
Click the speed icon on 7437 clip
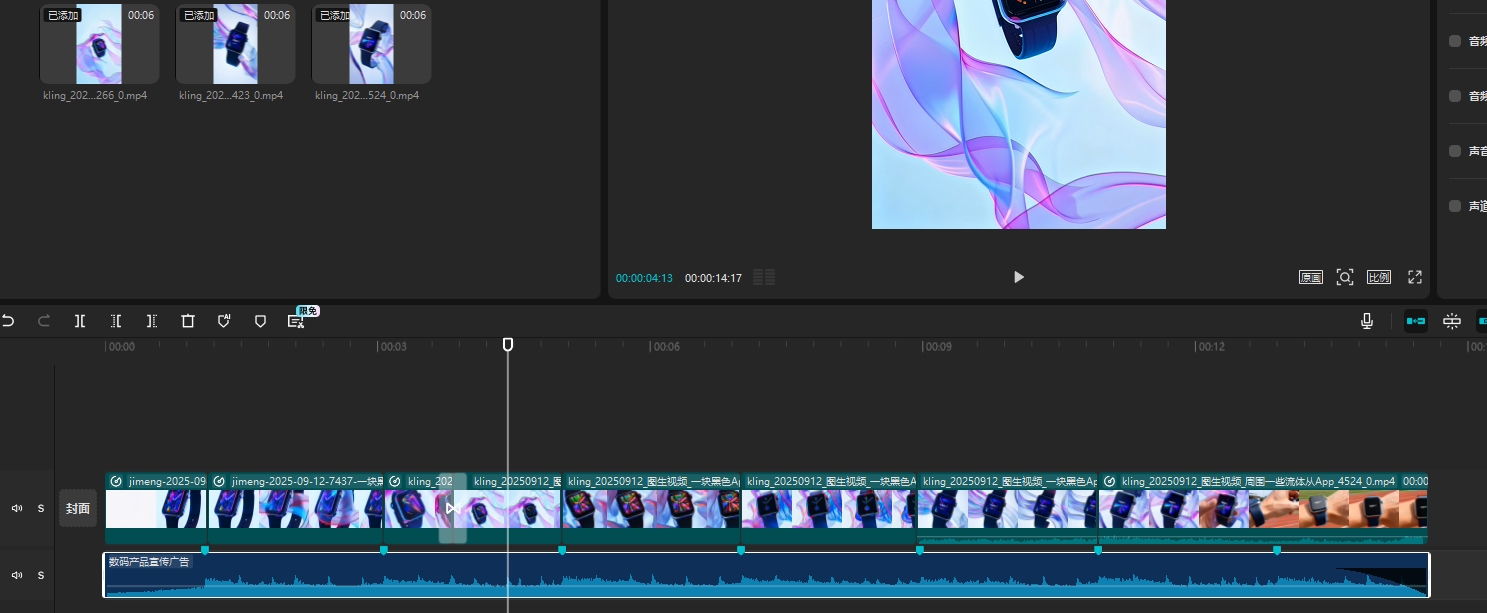tap(219, 481)
